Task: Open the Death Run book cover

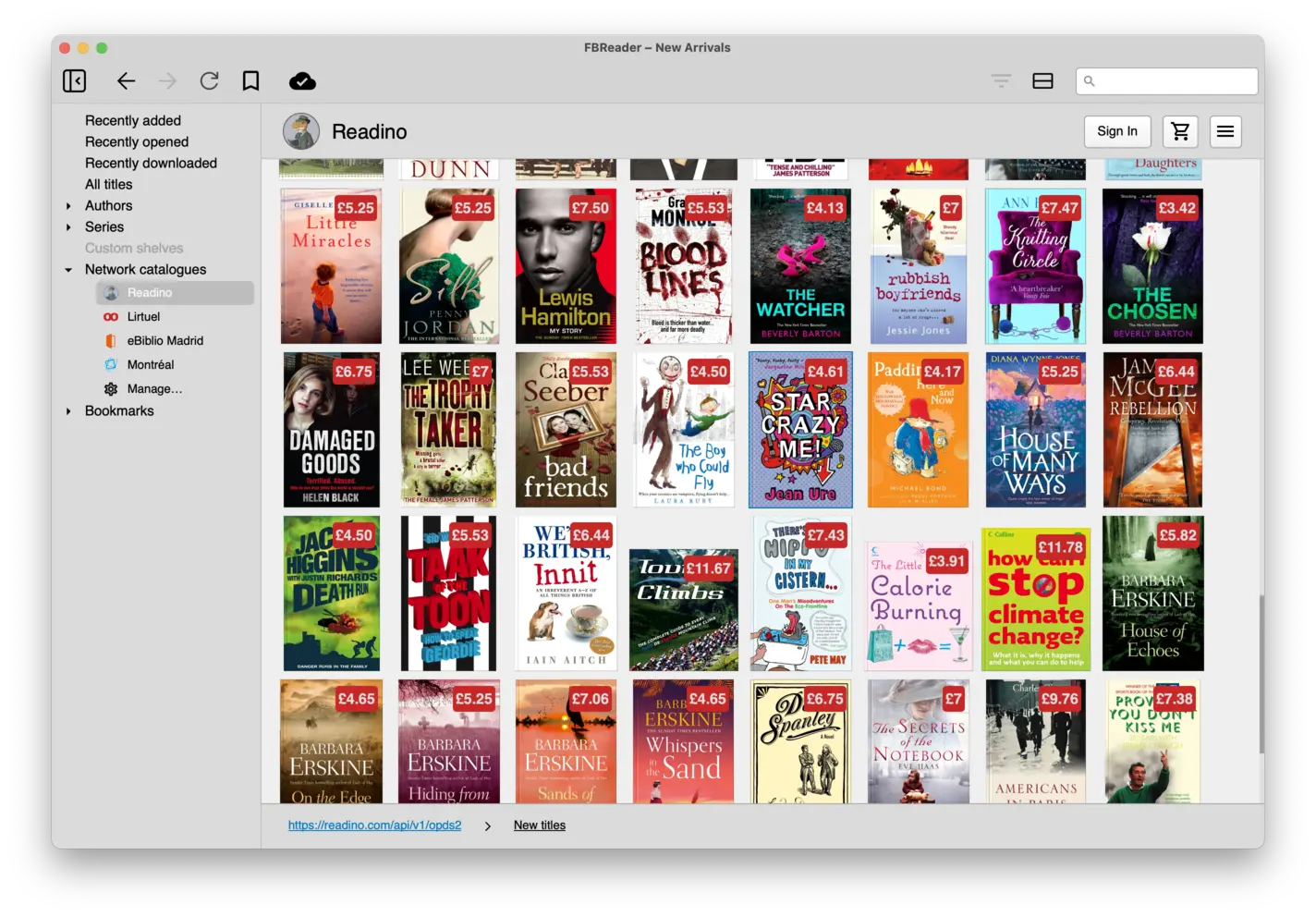Action: [331, 593]
